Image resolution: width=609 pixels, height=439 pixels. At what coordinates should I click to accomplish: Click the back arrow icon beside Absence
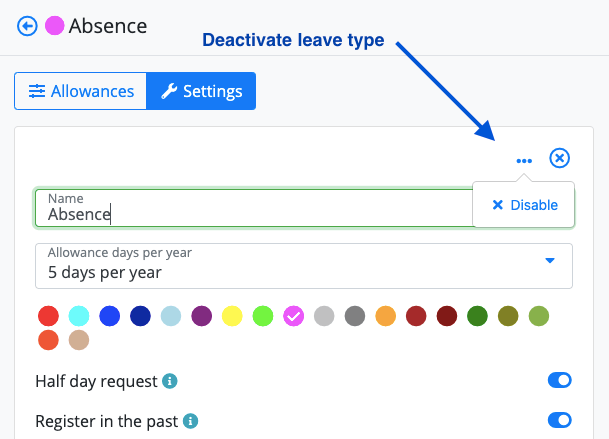click(27, 26)
